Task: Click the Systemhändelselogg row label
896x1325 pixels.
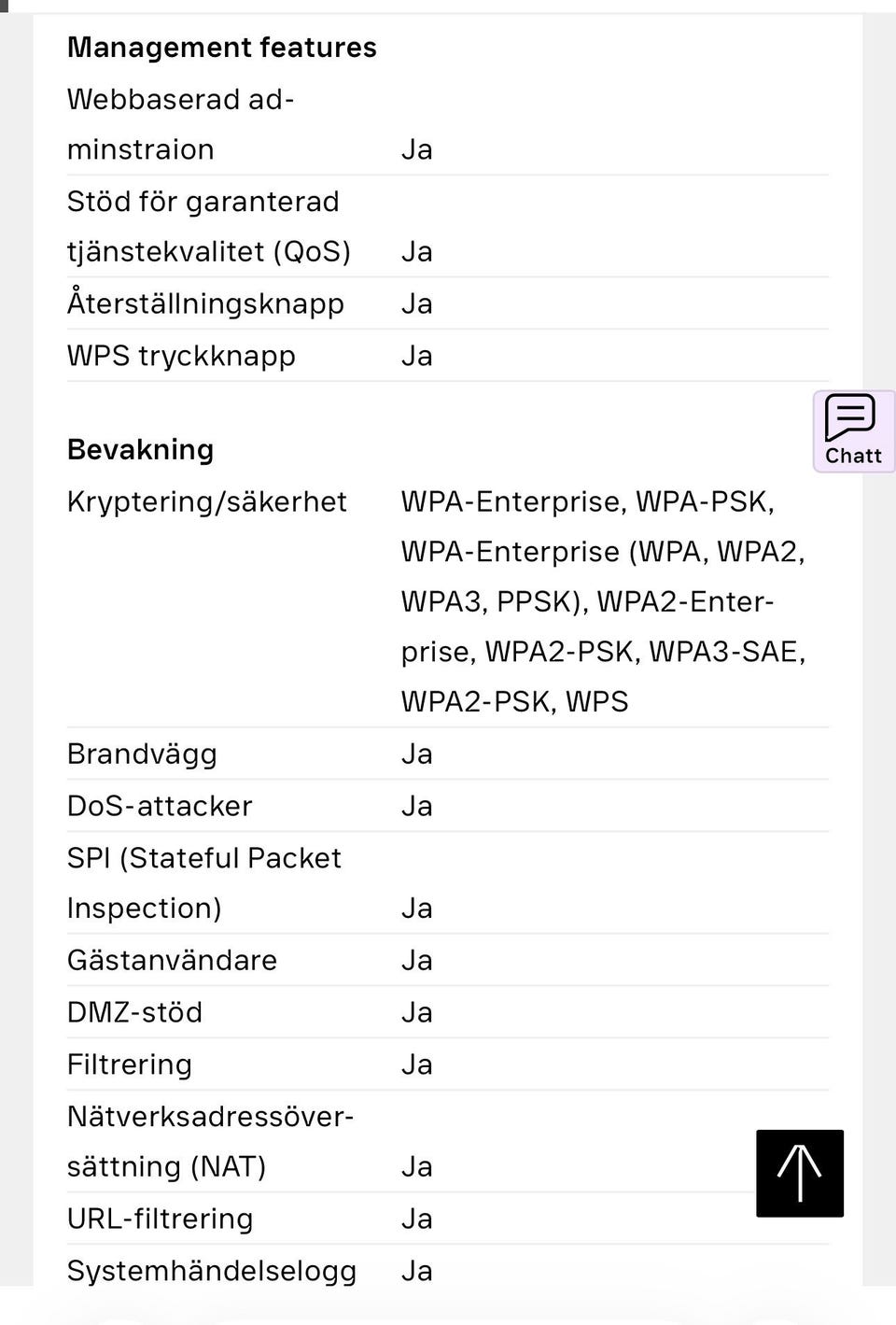Action: point(212,1272)
